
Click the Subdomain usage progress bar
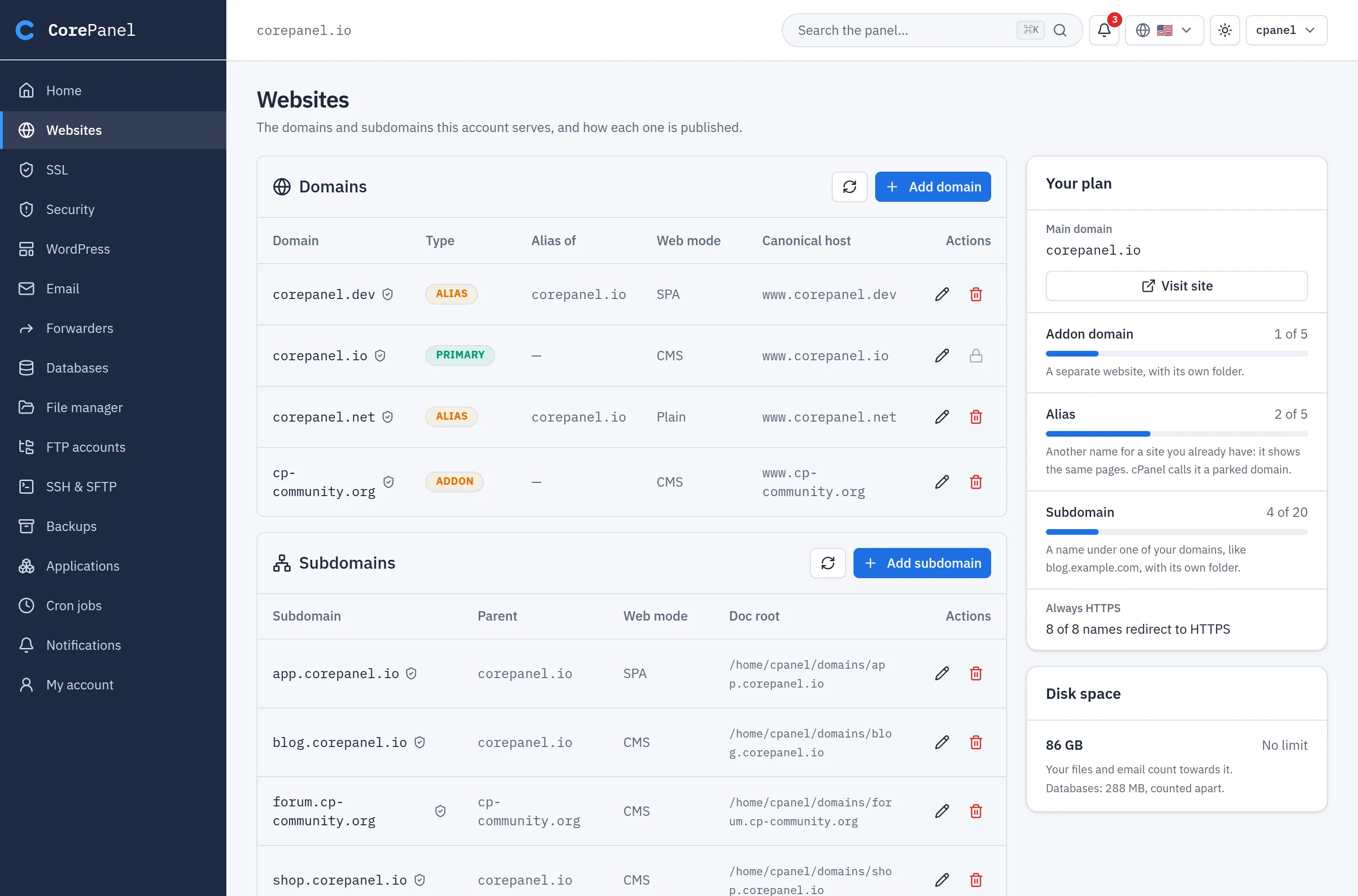[x=1176, y=532]
